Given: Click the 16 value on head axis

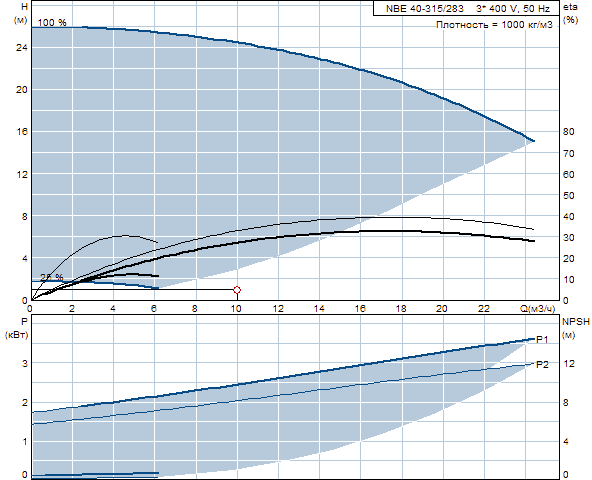Looking at the screenshot, I should point(22,132).
